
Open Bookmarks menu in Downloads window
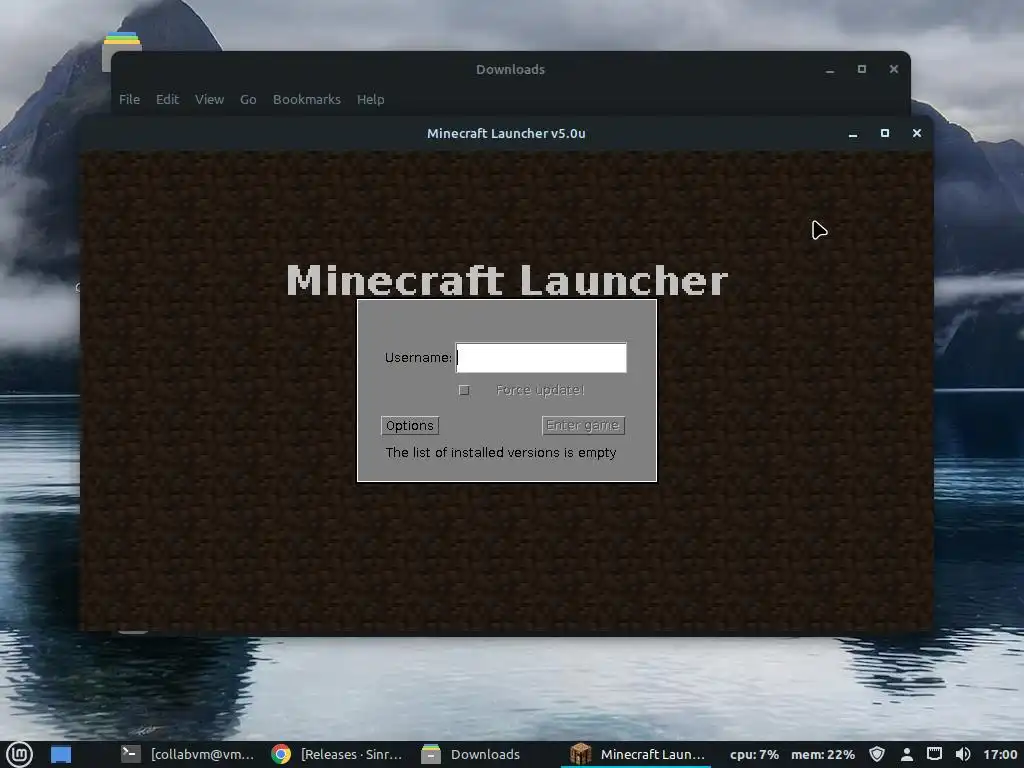306,99
